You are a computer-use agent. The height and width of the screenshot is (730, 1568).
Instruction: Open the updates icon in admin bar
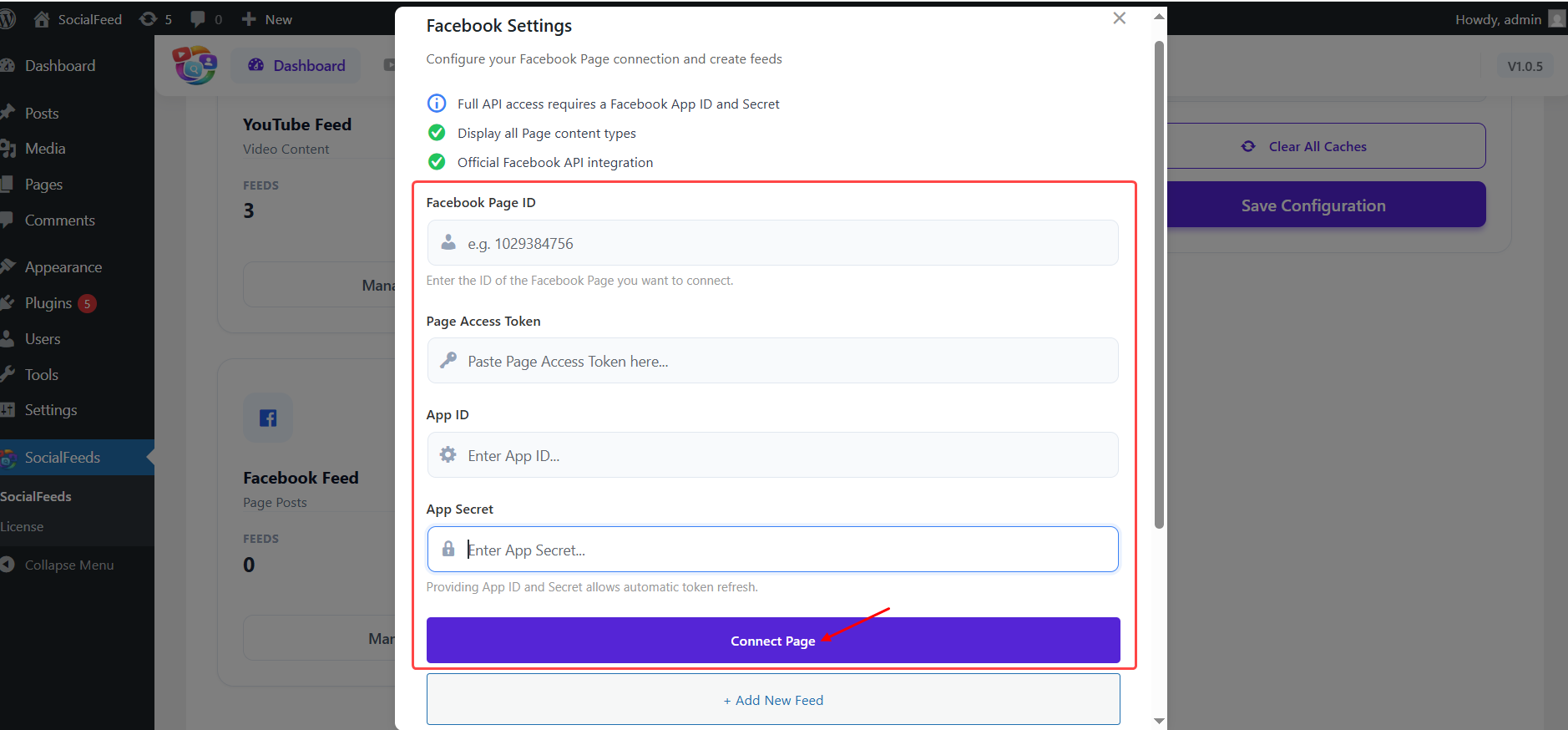[x=149, y=19]
